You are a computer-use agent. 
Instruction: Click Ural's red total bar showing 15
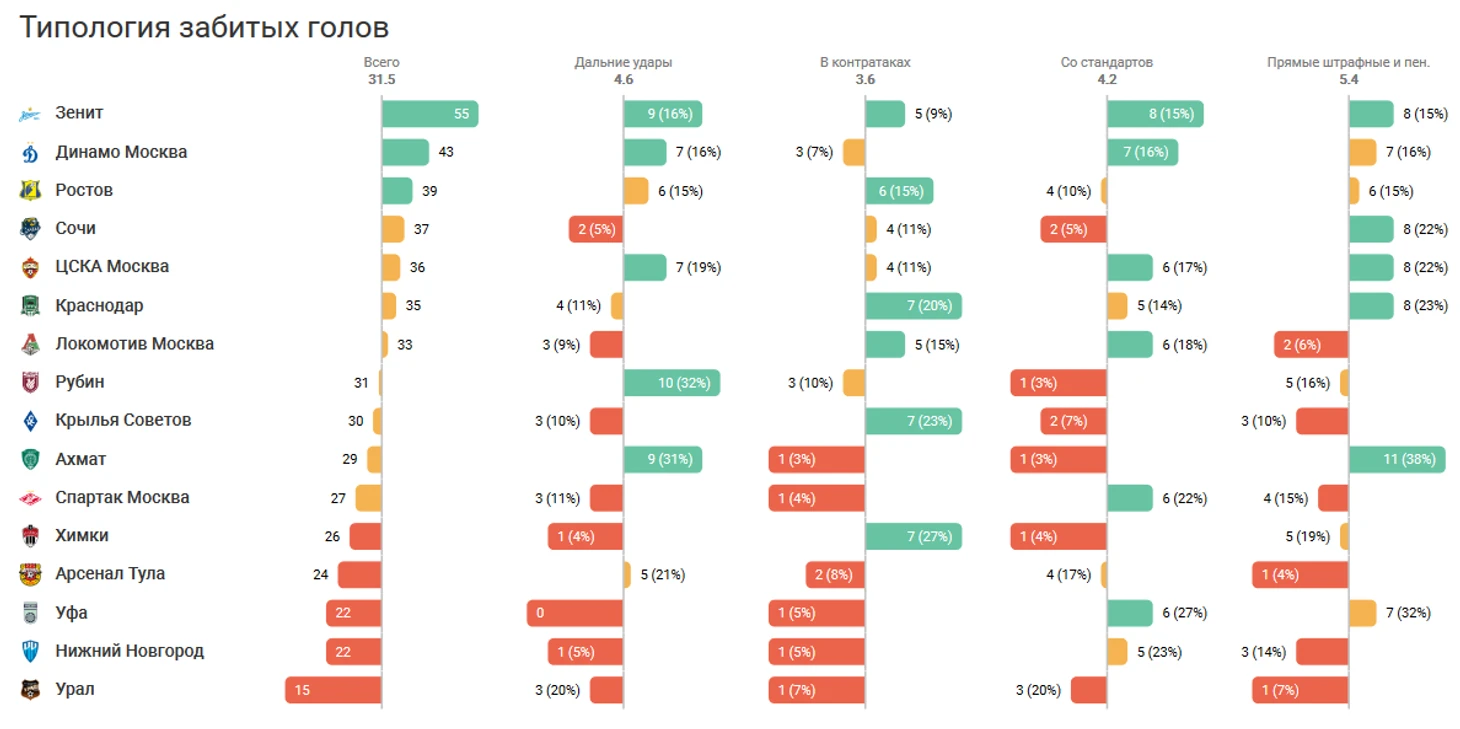tap(333, 690)
